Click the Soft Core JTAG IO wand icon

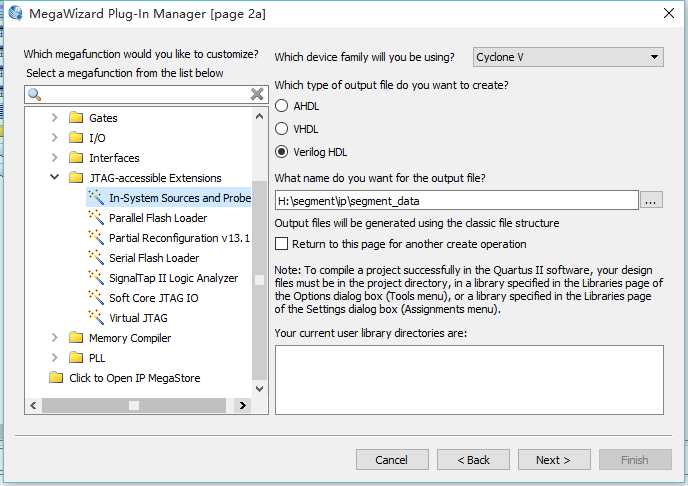point(96,297)
